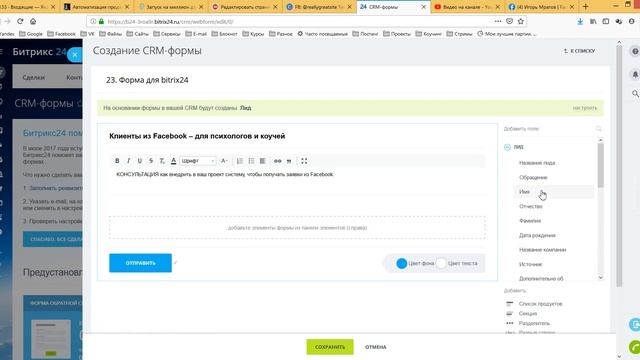Search fields with the magnifier icon

598,129
